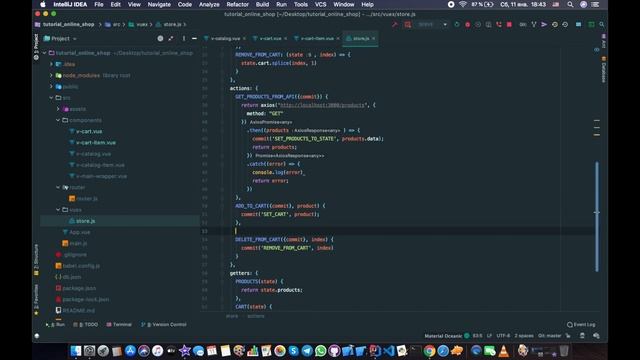
Task: Collapse the src folder
Action: [x=51, y=98]
